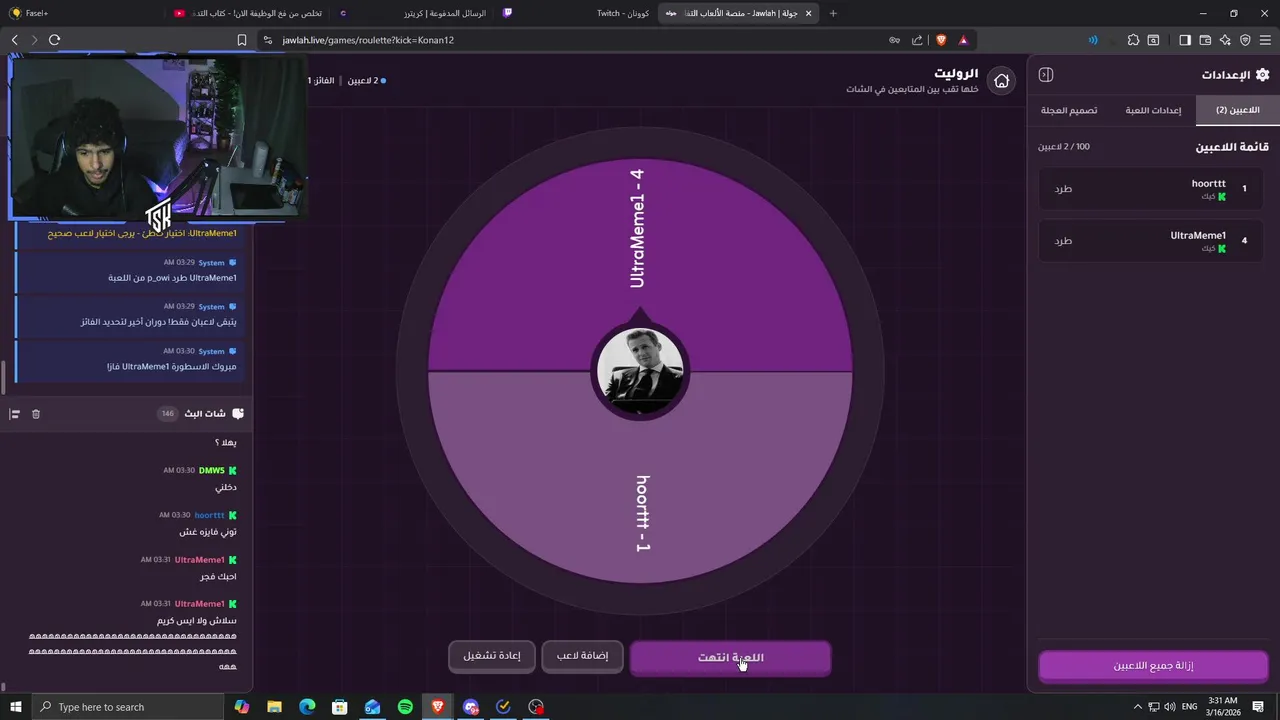
Task: Open Discord from the taskbar
Action: click(x=471, y=707)
